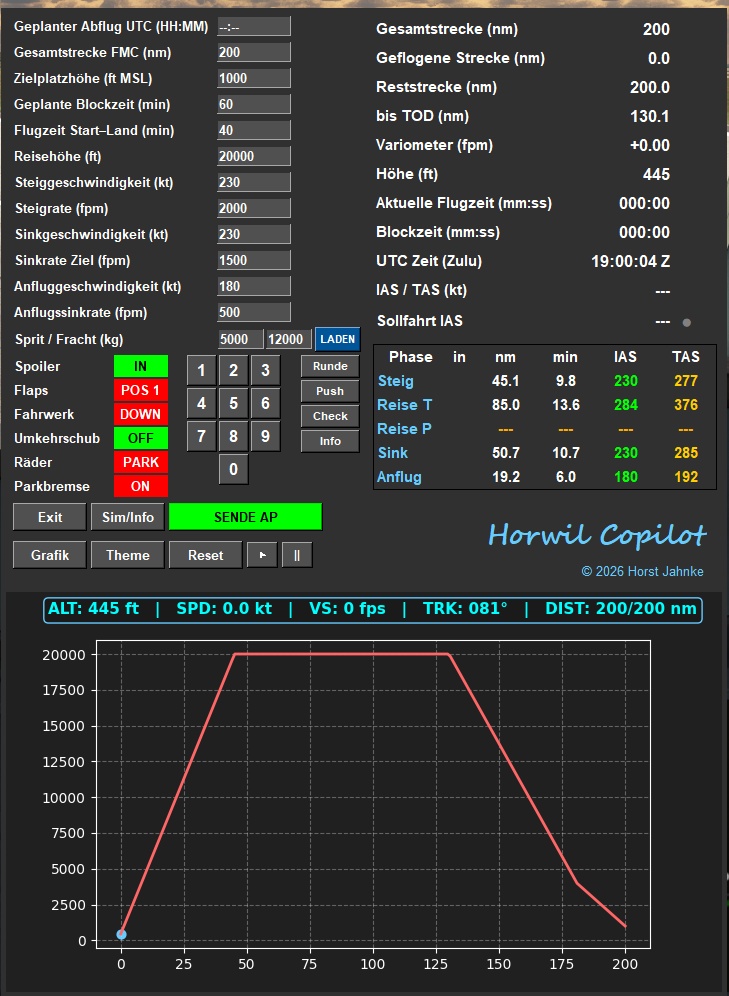Click the Steig phase row label
This screenshot has width=729, height=996.
396,381
